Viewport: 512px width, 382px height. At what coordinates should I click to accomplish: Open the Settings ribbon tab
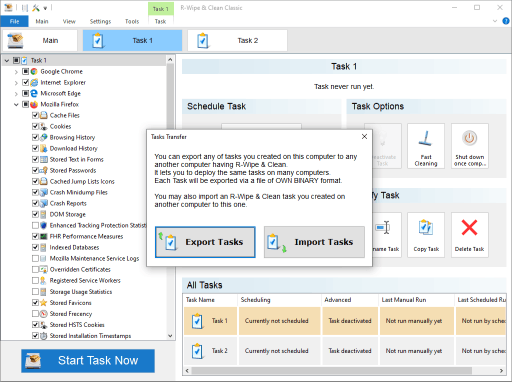coord(100,21)
